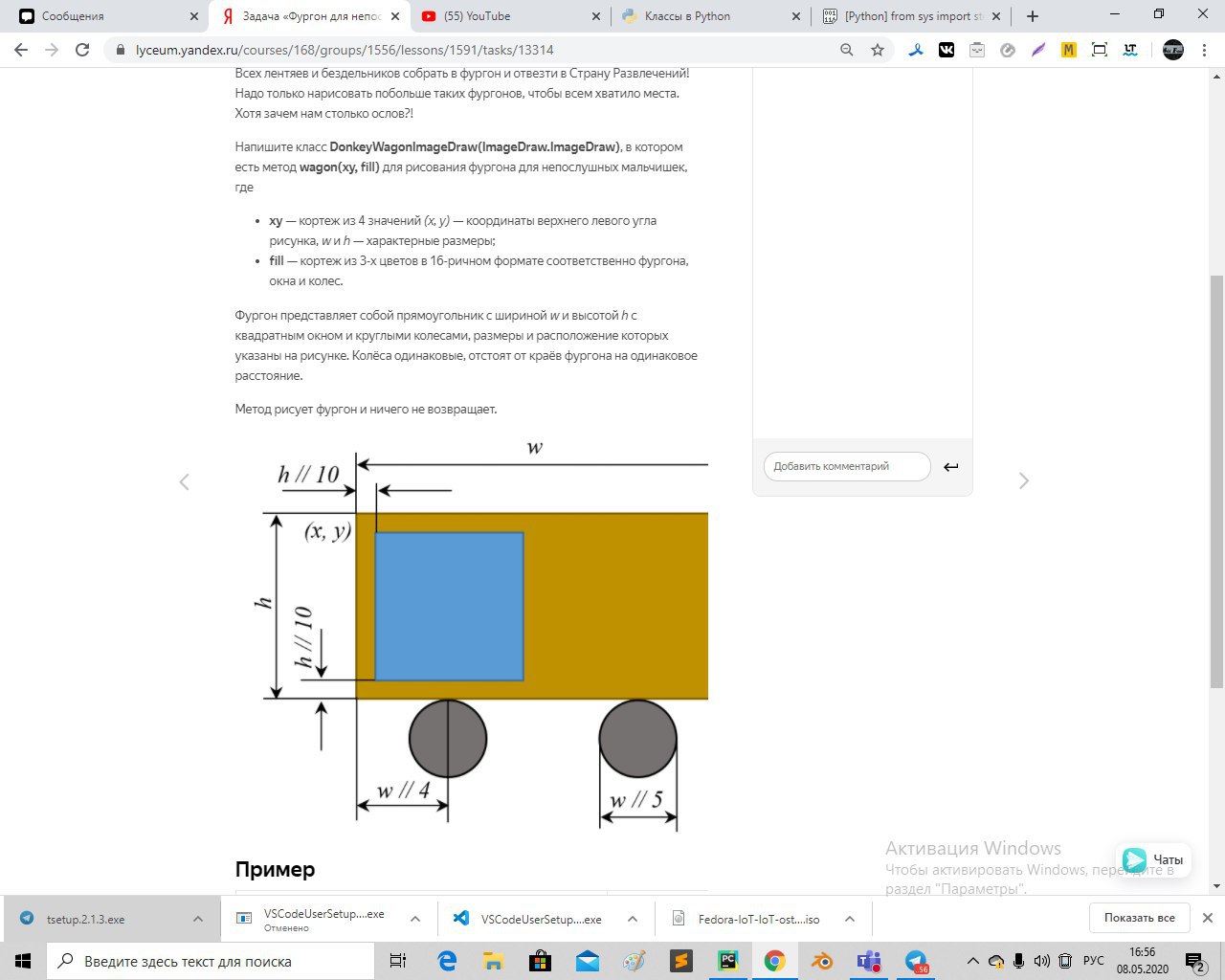Viewport: 1225px width, 980px height.
Task: Expand options for cancelled VSCodeUserSetup download
Action: [415, 919]
